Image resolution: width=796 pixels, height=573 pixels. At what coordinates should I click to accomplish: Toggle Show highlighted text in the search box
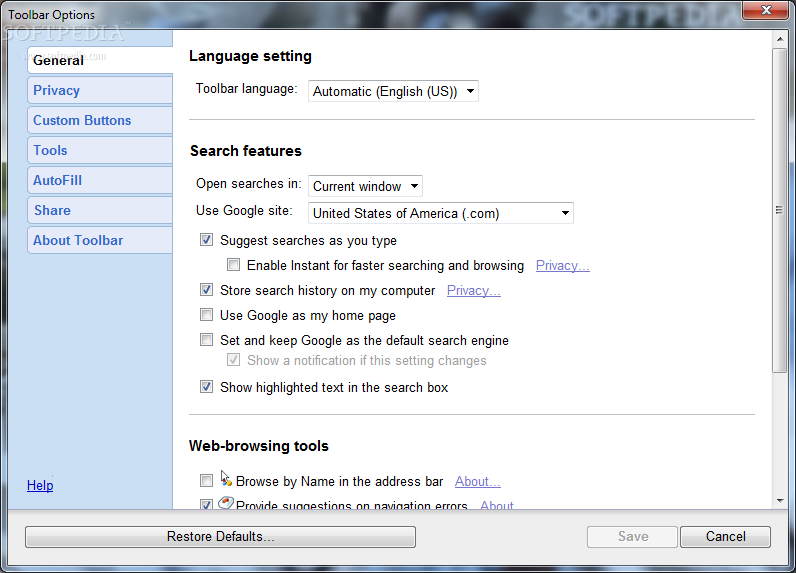tap(206, 387)
